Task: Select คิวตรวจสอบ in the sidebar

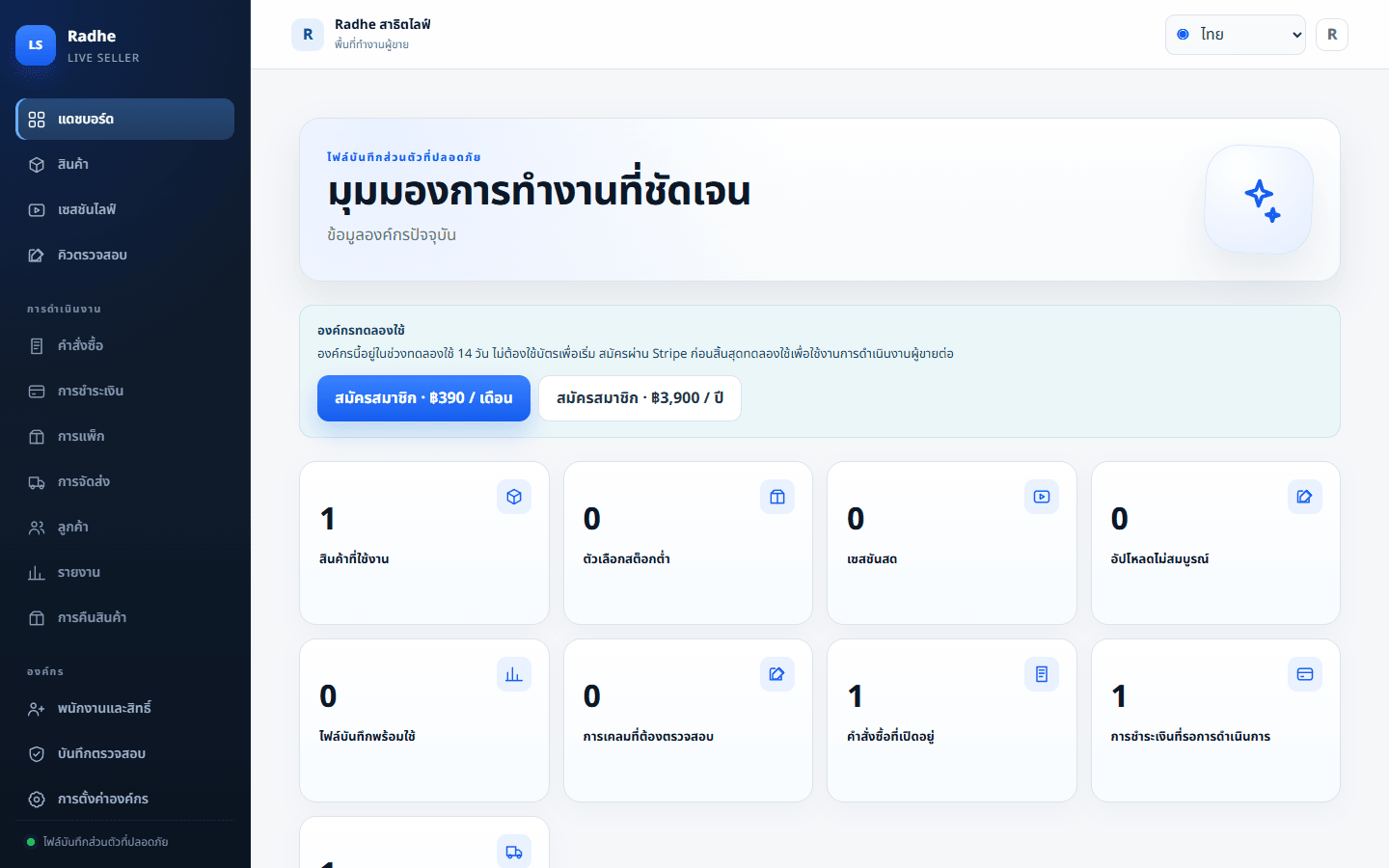Action: click(125, 255)
